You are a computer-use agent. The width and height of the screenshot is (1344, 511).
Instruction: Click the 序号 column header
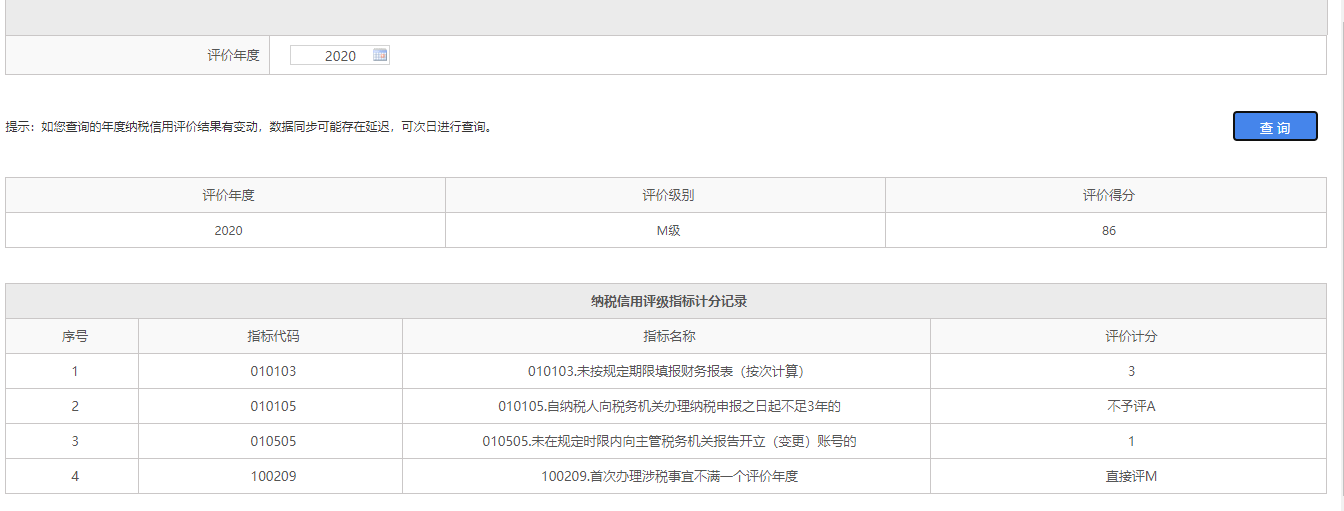tap(74, 336)
